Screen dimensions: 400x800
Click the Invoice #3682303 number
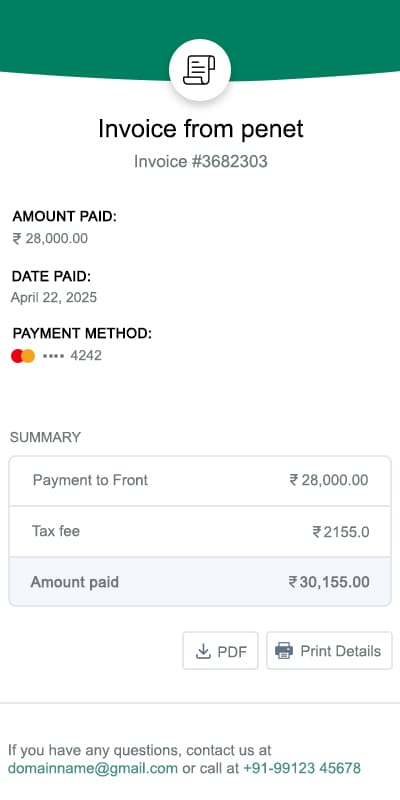click(201, 162)
